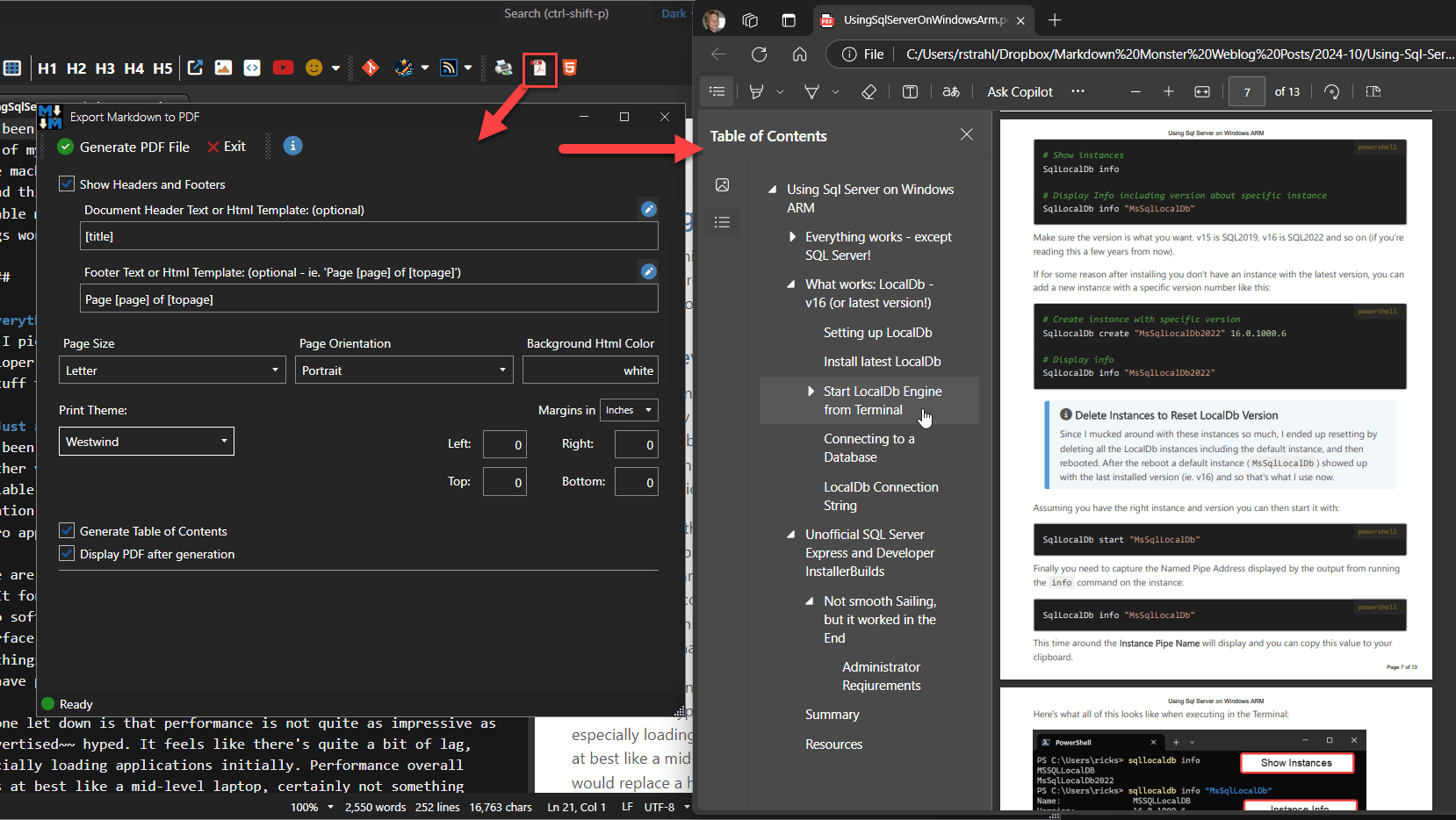
Task: Click Ask Copilot in the PDF toolbar
Action: (x=1020, y=91)
